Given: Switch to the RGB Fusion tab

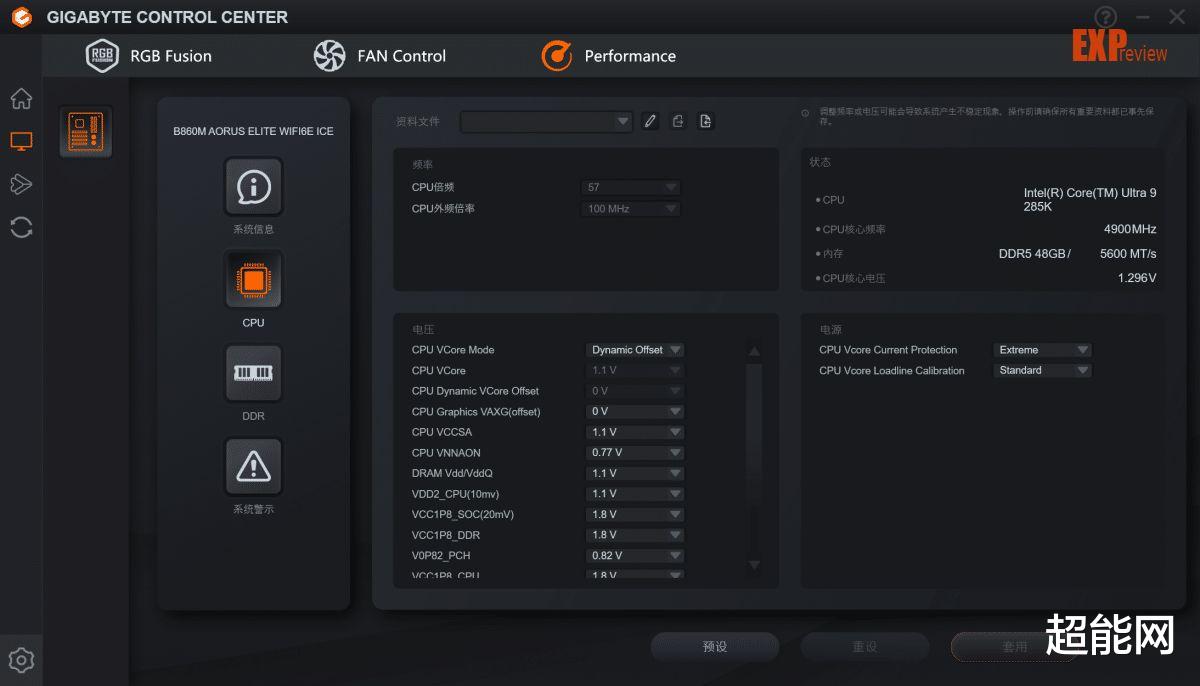Looking at the screenshot, I should point(150,56).
